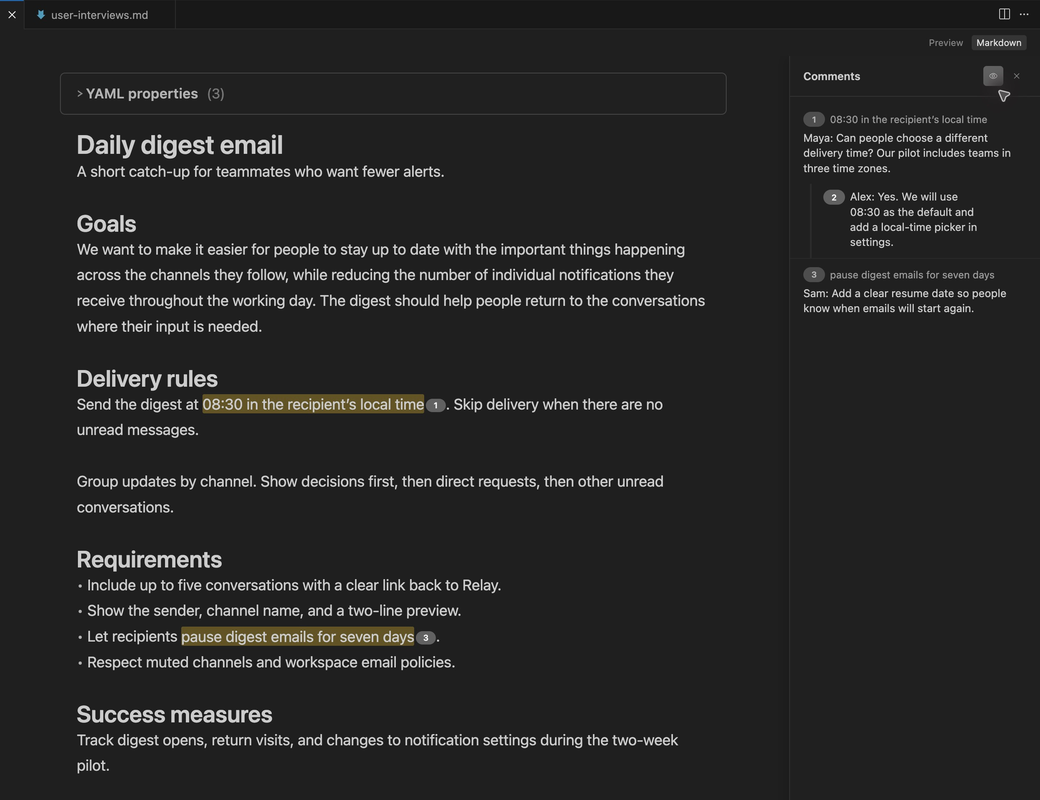Open Maya's comment about delivery time
The width and height of the screenshot is (1040, 800).
click(x=907, y=153)
